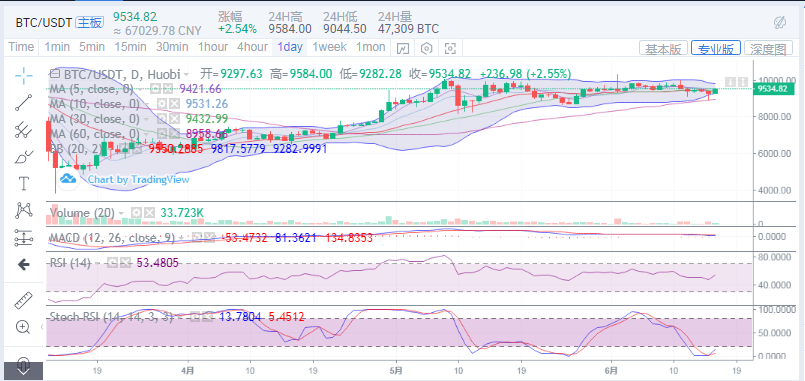Switch to 1min interval

tap(57, 47)
